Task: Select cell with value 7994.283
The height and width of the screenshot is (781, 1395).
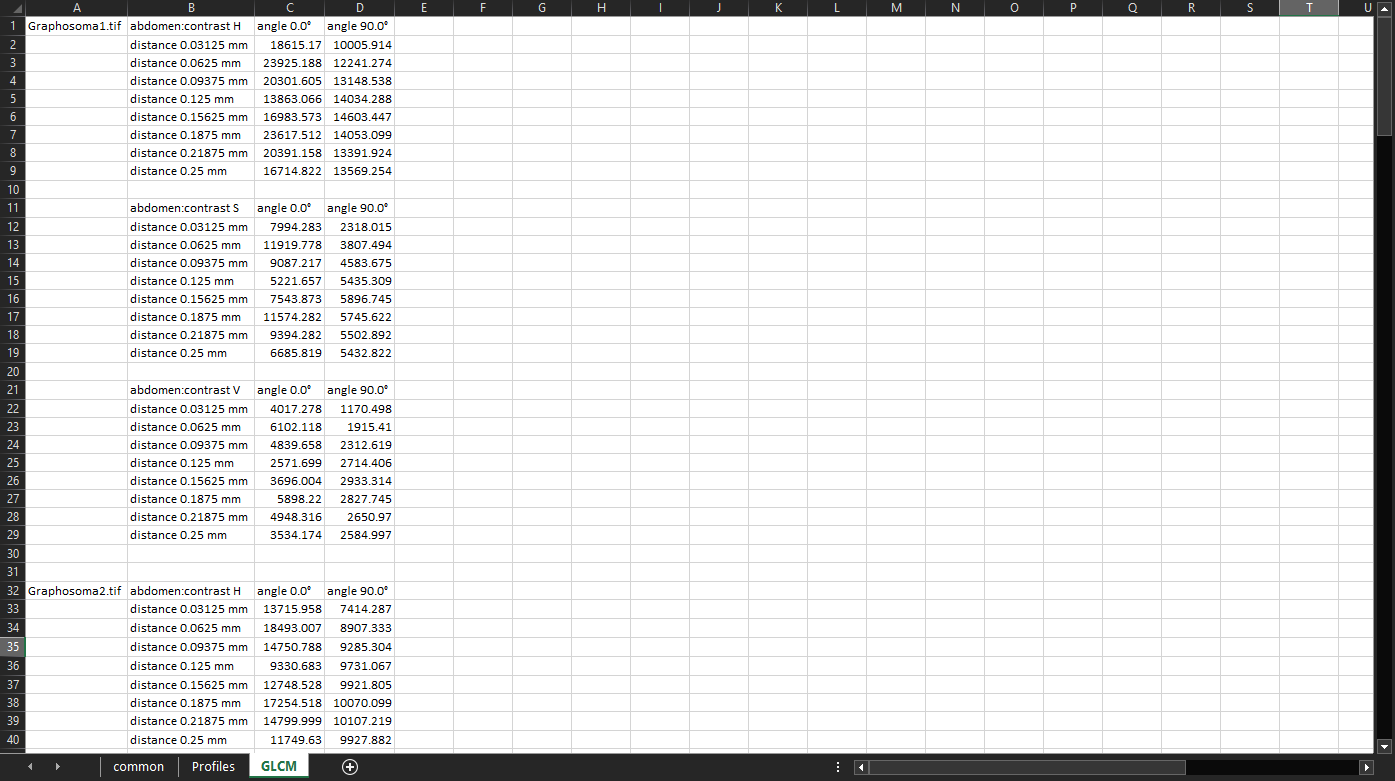Action: tap(289, 227)
